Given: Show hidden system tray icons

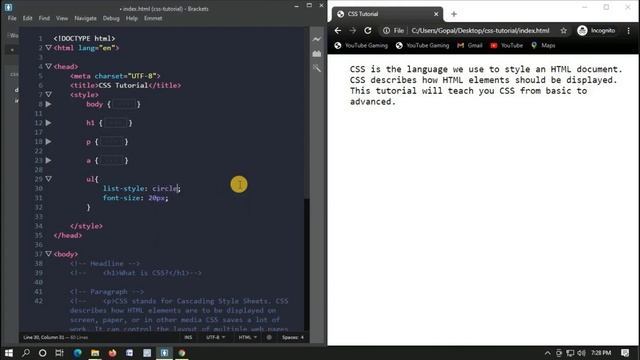Looking at the screenshot, I should point(548,353).
